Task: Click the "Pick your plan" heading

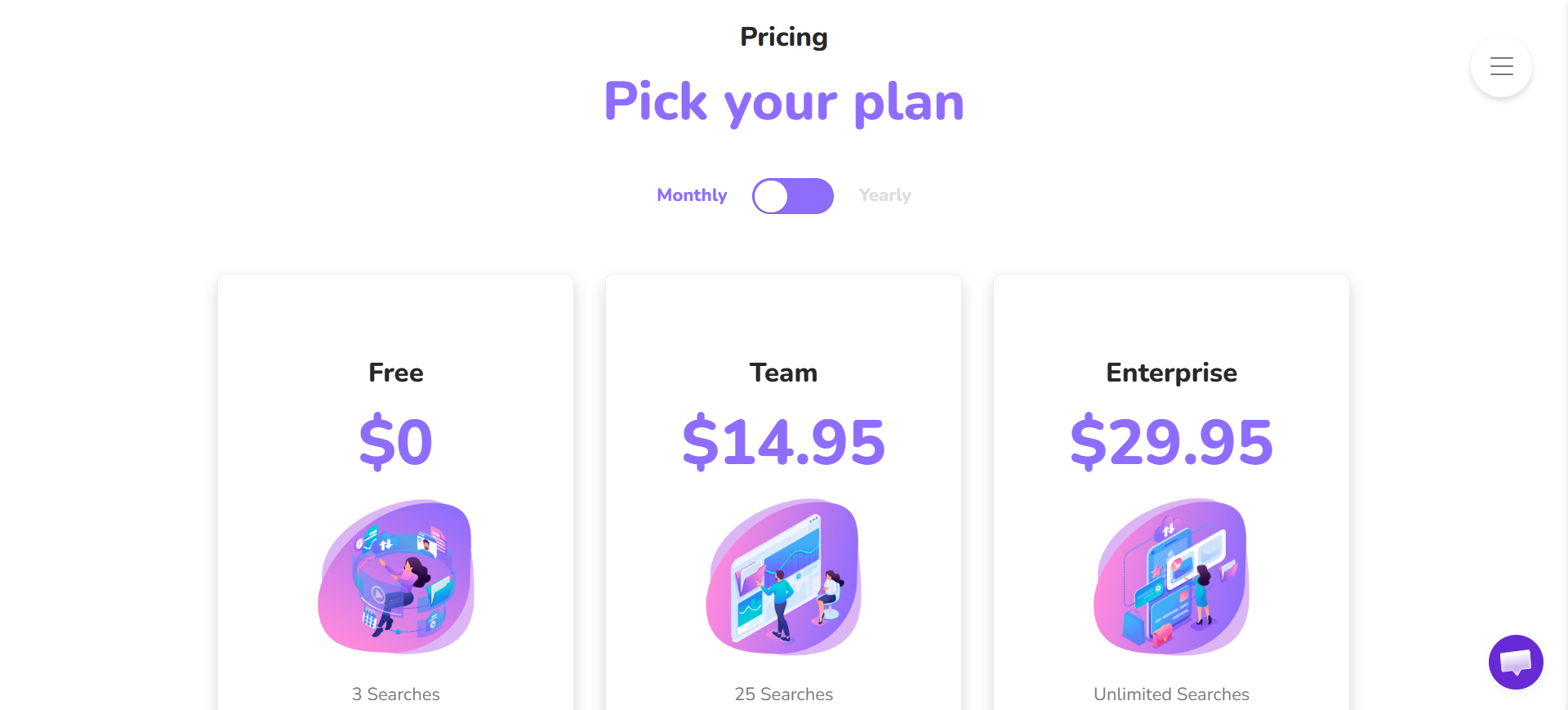Action: tap(784, 102)
